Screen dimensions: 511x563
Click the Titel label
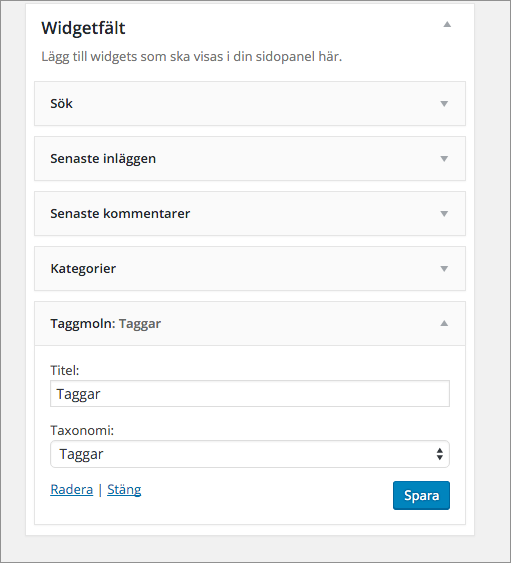click(65, 370)
